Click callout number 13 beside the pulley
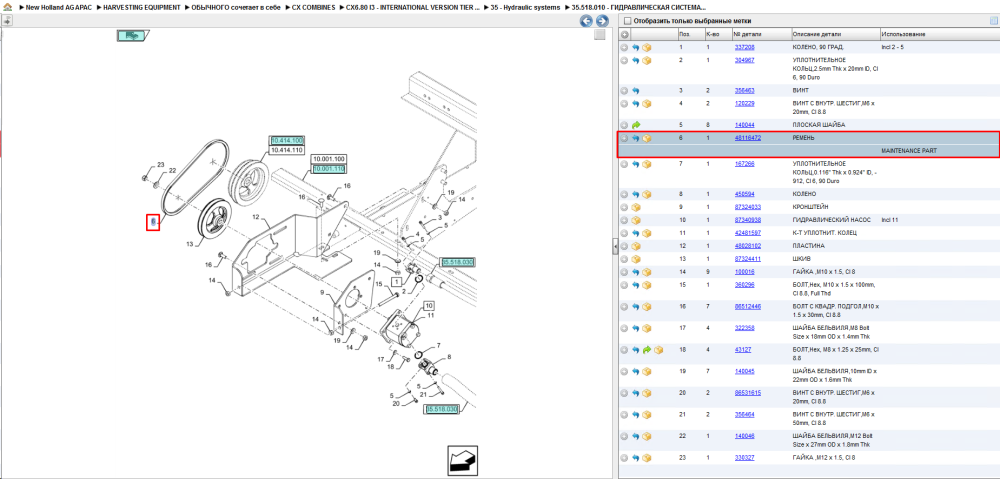Screen dimensions: 1000x479 (189, 244)
